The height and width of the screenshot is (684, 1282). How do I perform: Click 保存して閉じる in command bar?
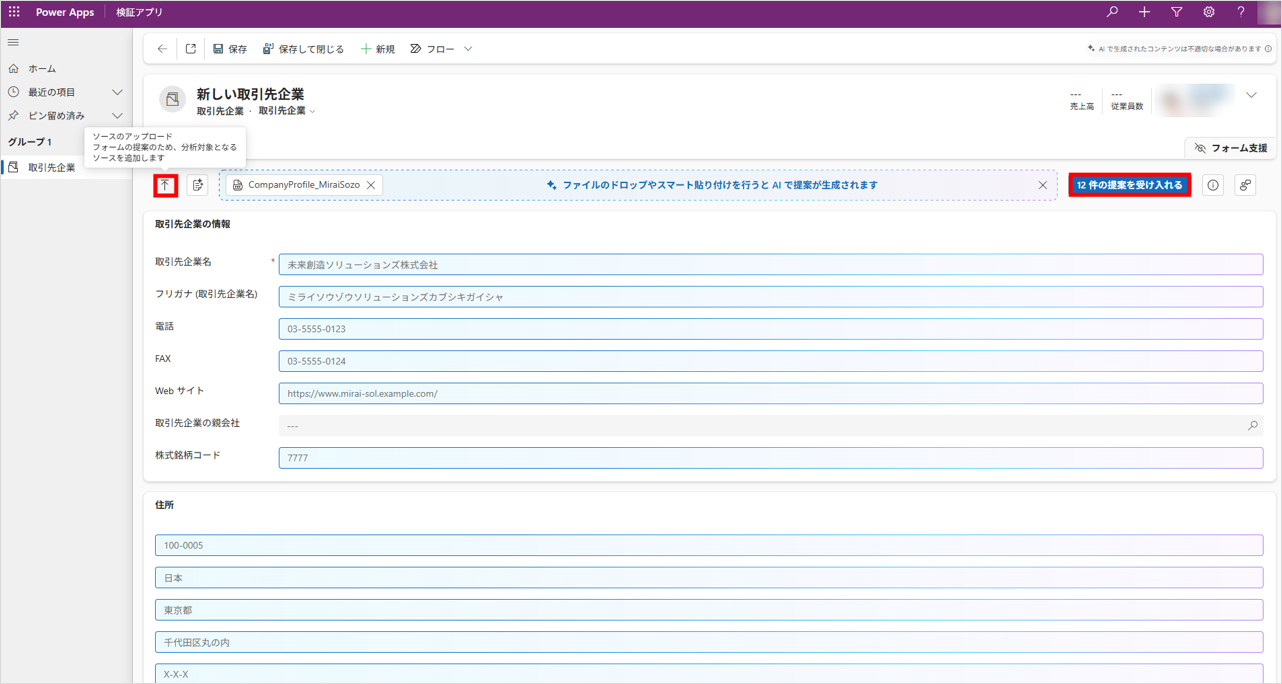[x=303, y=49]
